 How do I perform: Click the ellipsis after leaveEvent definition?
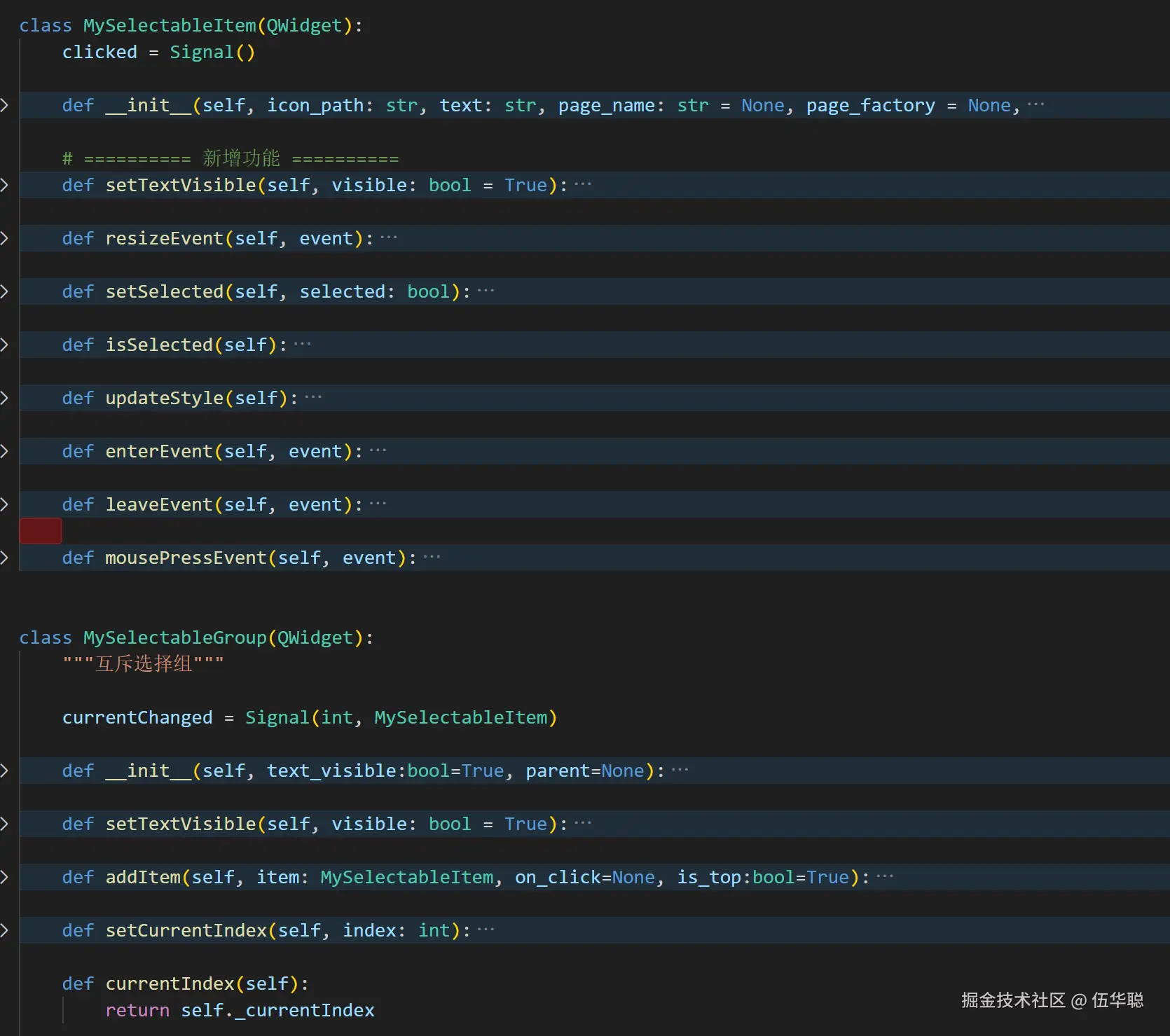[378, 504]
